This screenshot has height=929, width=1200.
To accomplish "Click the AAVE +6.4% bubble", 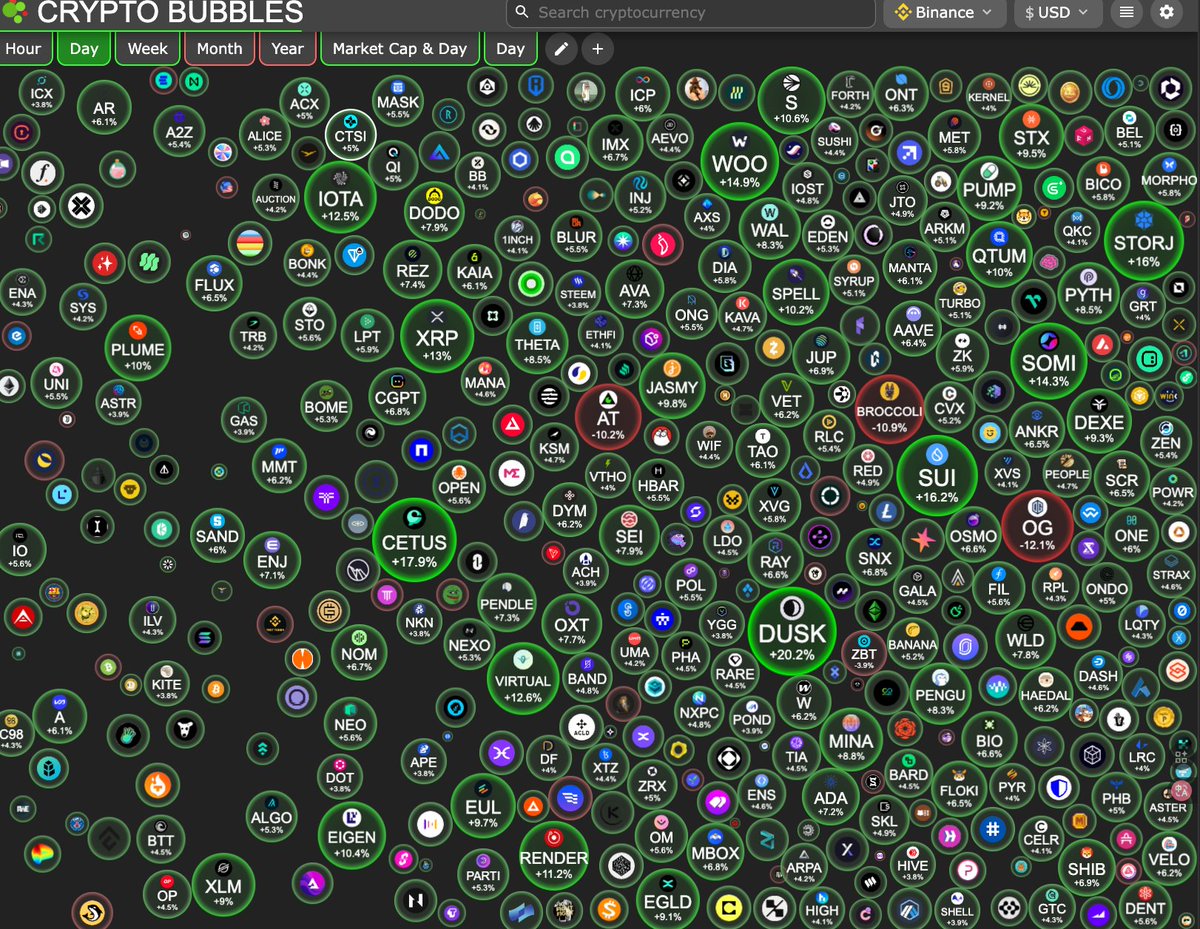I will pyautogui.click(x=914, y=330).
